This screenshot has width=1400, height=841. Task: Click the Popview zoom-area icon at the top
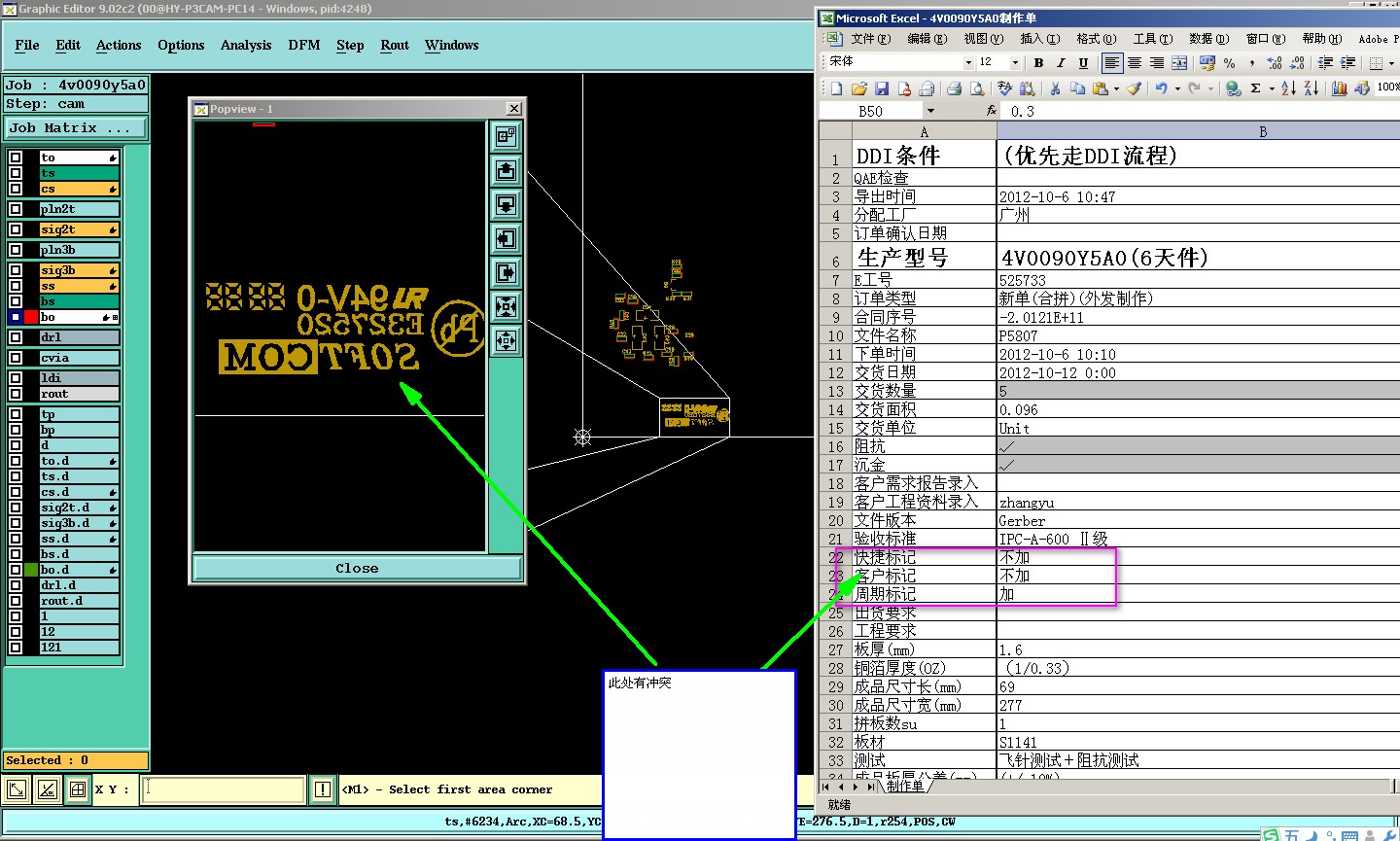coord(506,137)
